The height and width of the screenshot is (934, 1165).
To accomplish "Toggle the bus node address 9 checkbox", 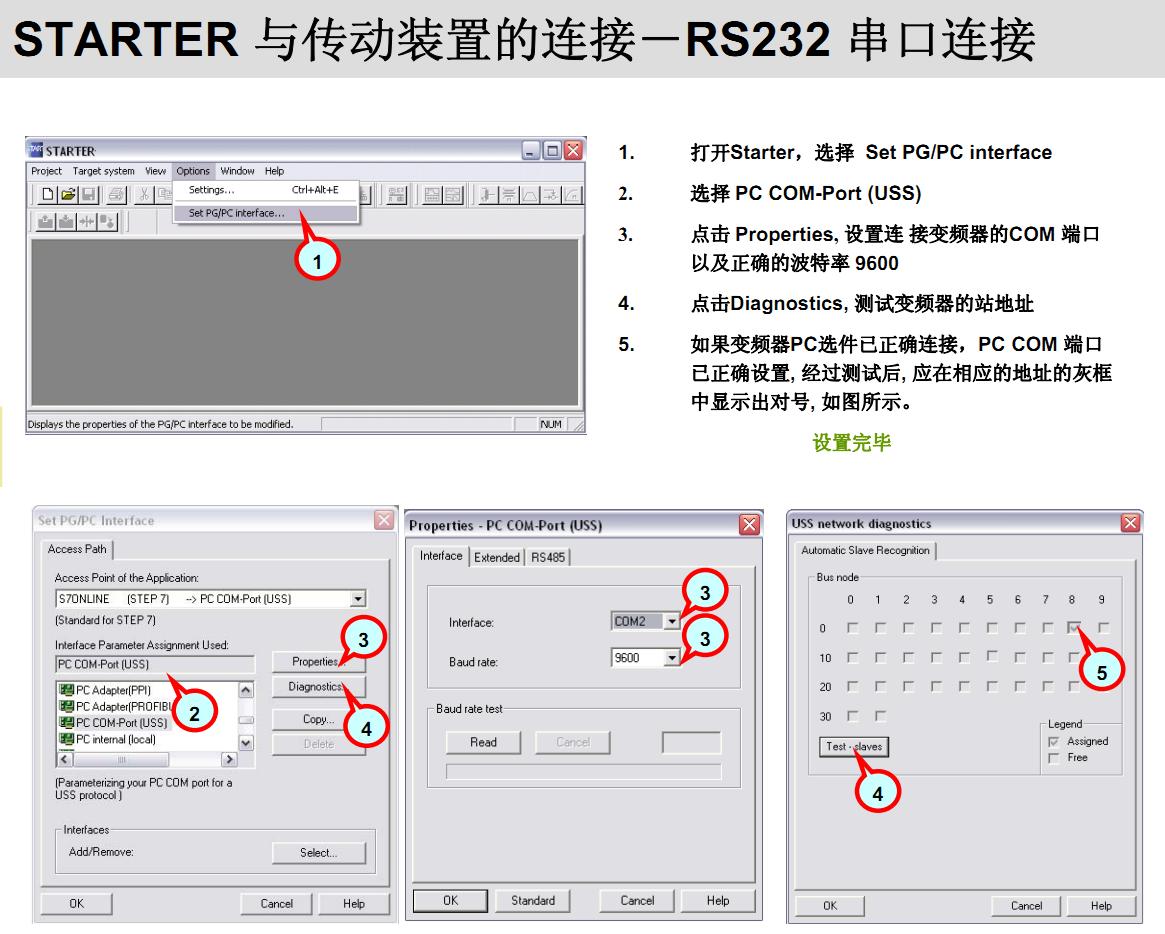I will coord(1103,628).
